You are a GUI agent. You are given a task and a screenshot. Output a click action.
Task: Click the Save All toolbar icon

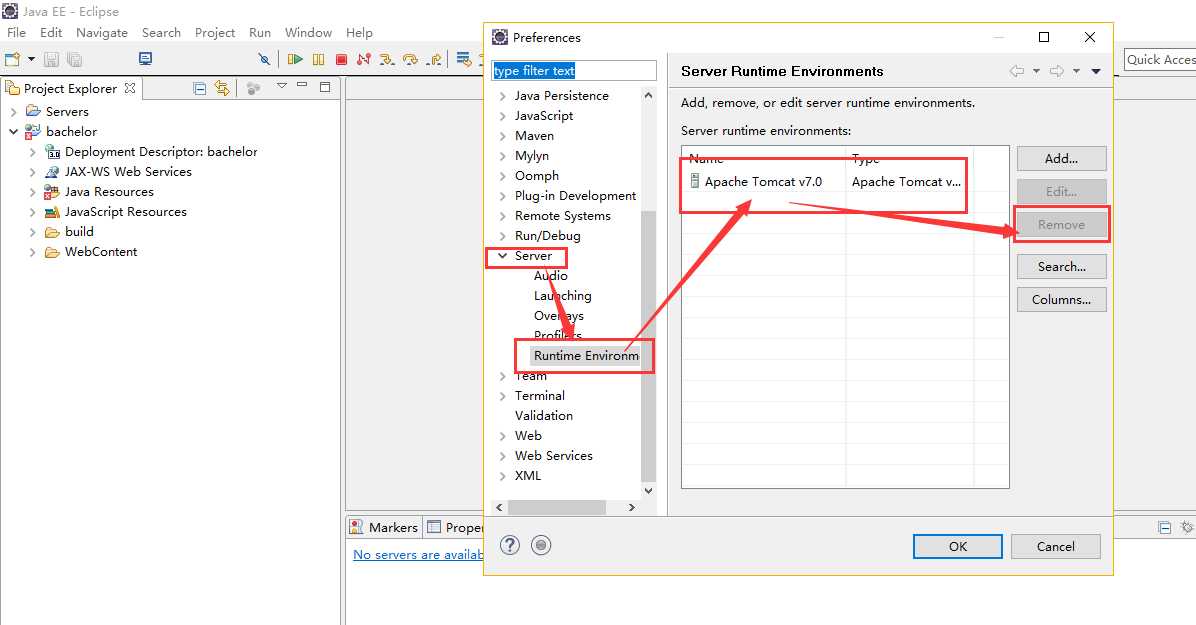pos(74,59)
